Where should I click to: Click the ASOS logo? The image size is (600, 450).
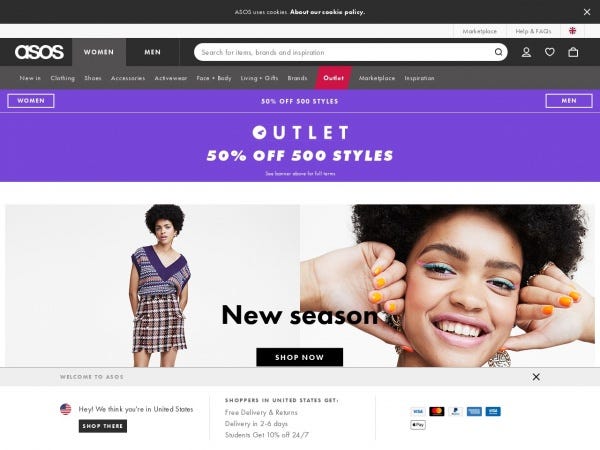point(39,52)
